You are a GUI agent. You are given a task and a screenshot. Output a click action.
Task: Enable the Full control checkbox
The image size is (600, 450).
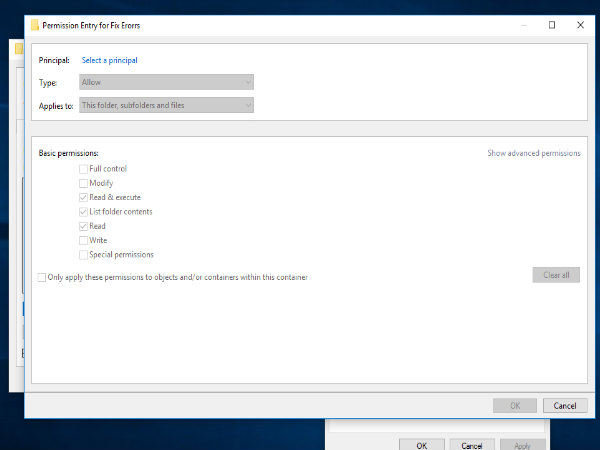pos(83,169)
